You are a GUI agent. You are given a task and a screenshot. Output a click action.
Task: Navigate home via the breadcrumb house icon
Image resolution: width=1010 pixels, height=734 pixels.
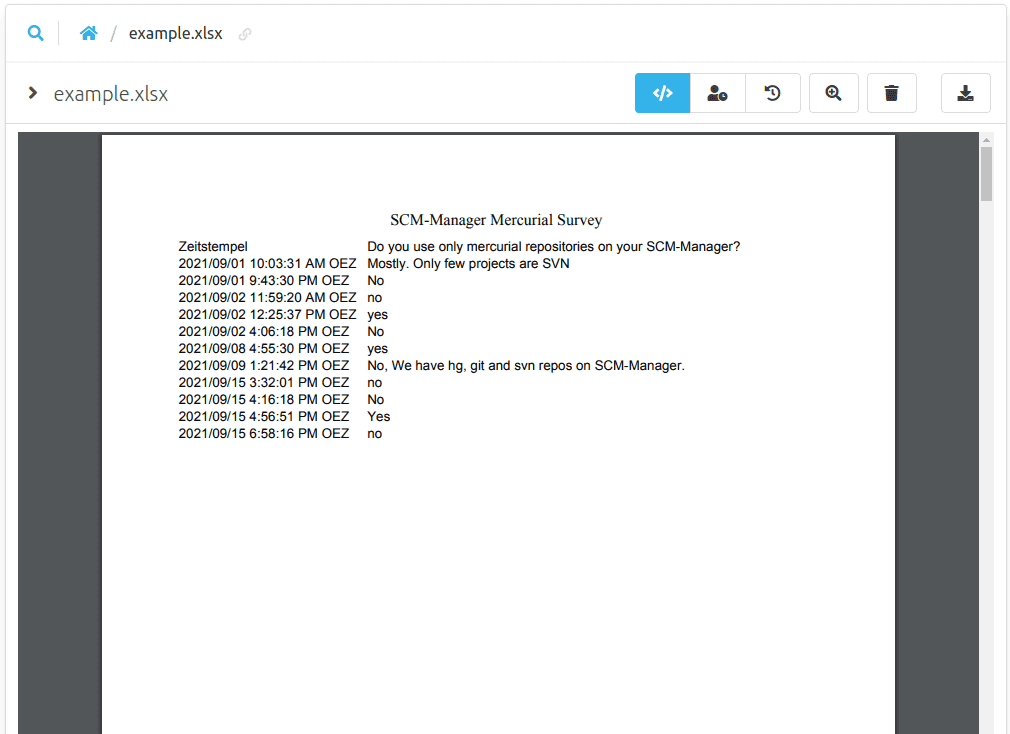tap(88, 32)
